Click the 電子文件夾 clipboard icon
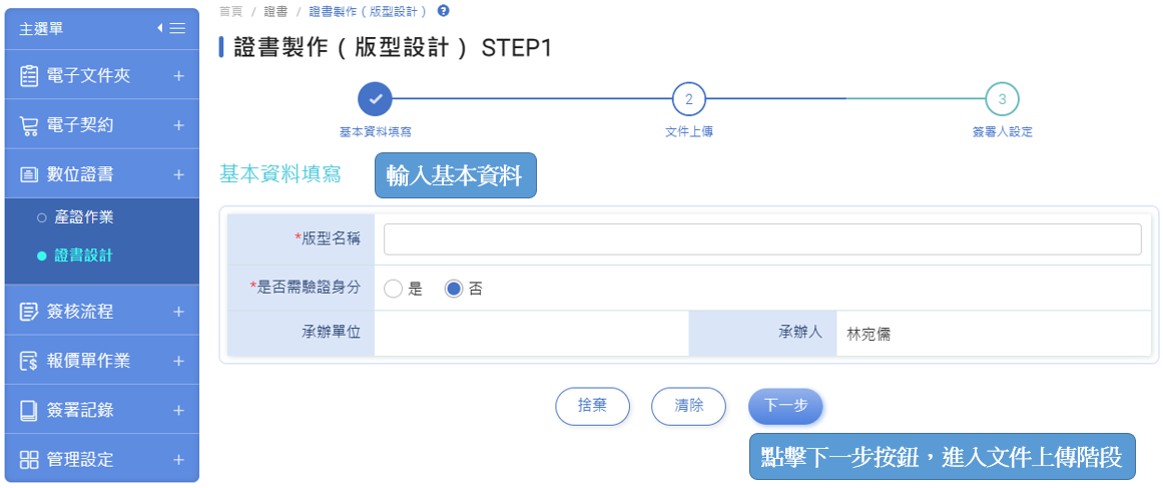The width and height of the screenshot is (1163, 488). pyautogui.click(x=29, y=76)
